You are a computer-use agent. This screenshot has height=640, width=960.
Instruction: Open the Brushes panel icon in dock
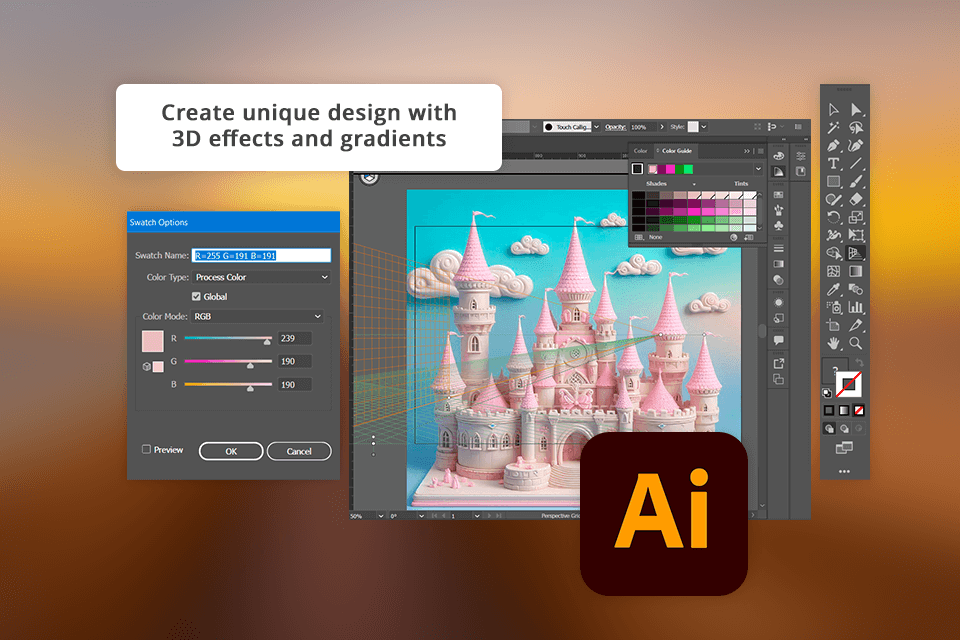[x=779, y=210]
